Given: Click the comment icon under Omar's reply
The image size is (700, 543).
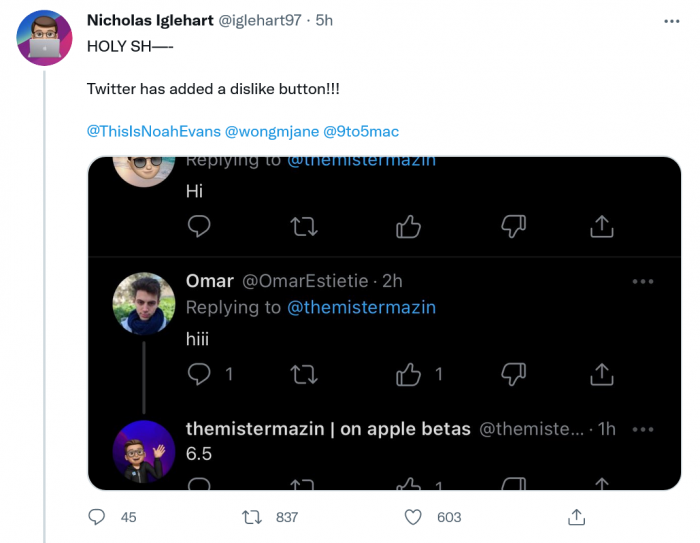Looking at the screenshot, I should pyautogui.click(x=199, y=374).
